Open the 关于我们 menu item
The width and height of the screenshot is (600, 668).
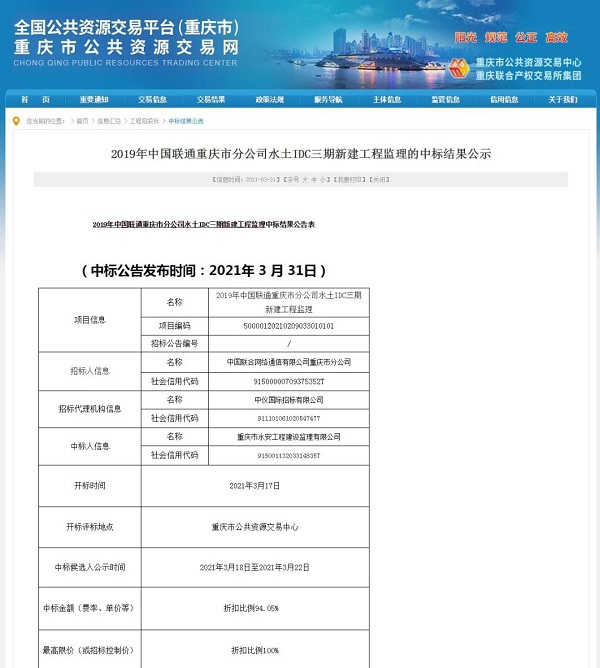click(562, 100)
